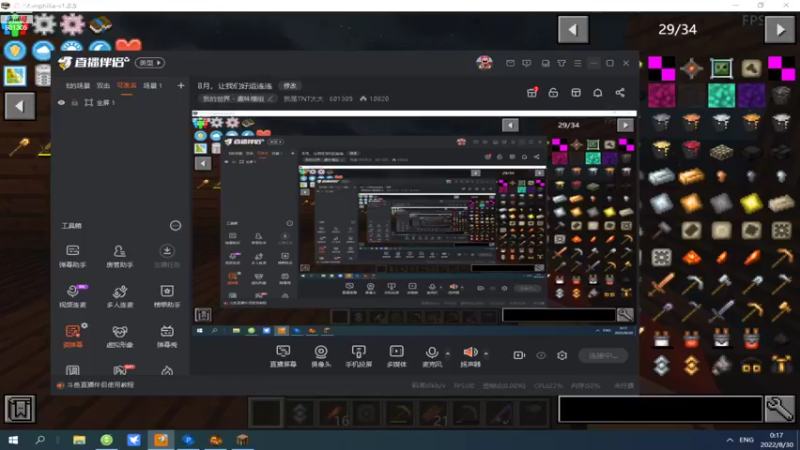Toggle visibility eye of 全屏 1 source
Viewport: 800px width, 450px height.
point(61,102)
